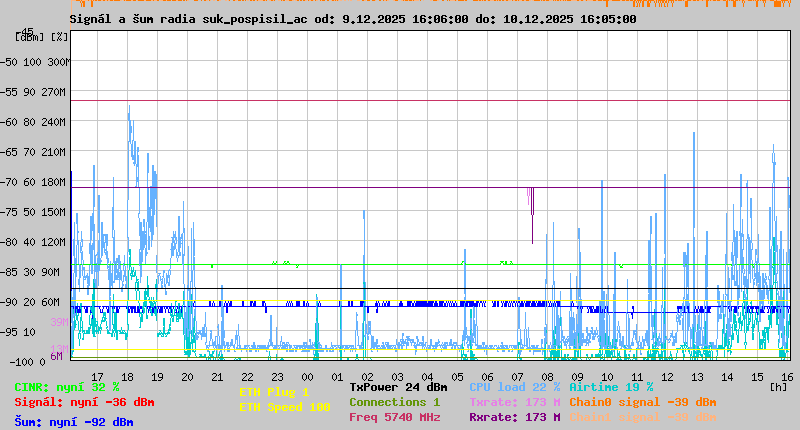Click the '12' hour label on x-axis

click(667, 377)
